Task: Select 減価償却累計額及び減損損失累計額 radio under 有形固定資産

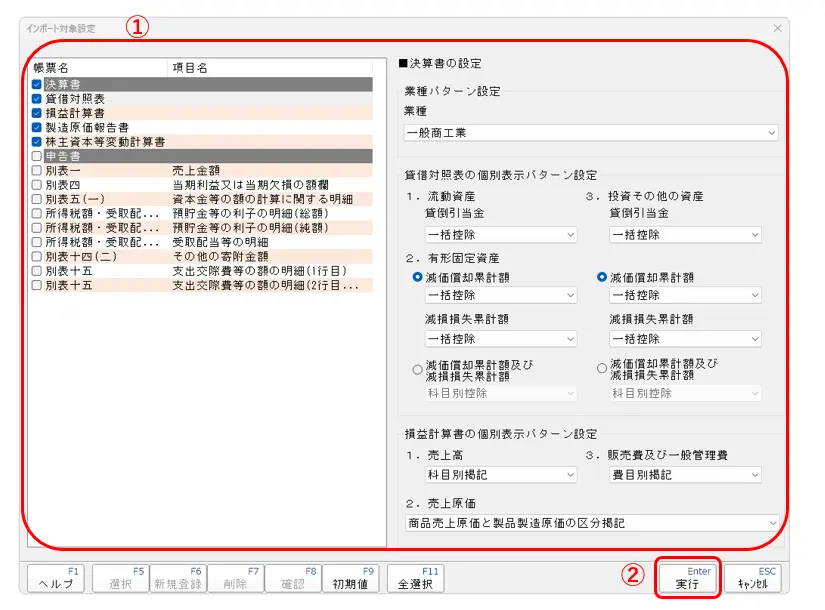Action: point(418,369)
